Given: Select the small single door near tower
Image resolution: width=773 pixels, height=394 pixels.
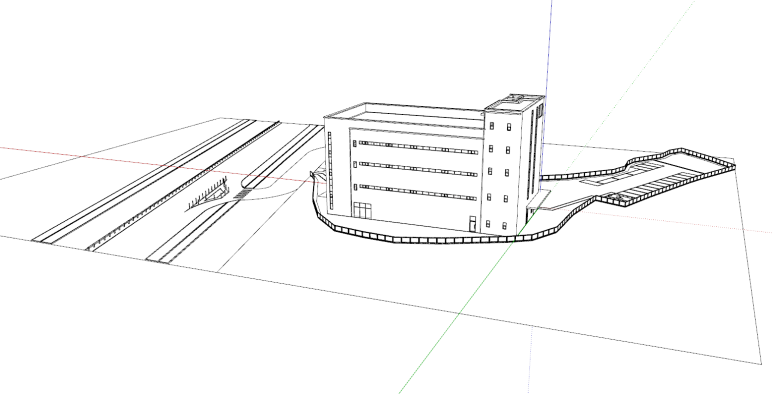Looking at the screenshot, I should coord(472,223).
